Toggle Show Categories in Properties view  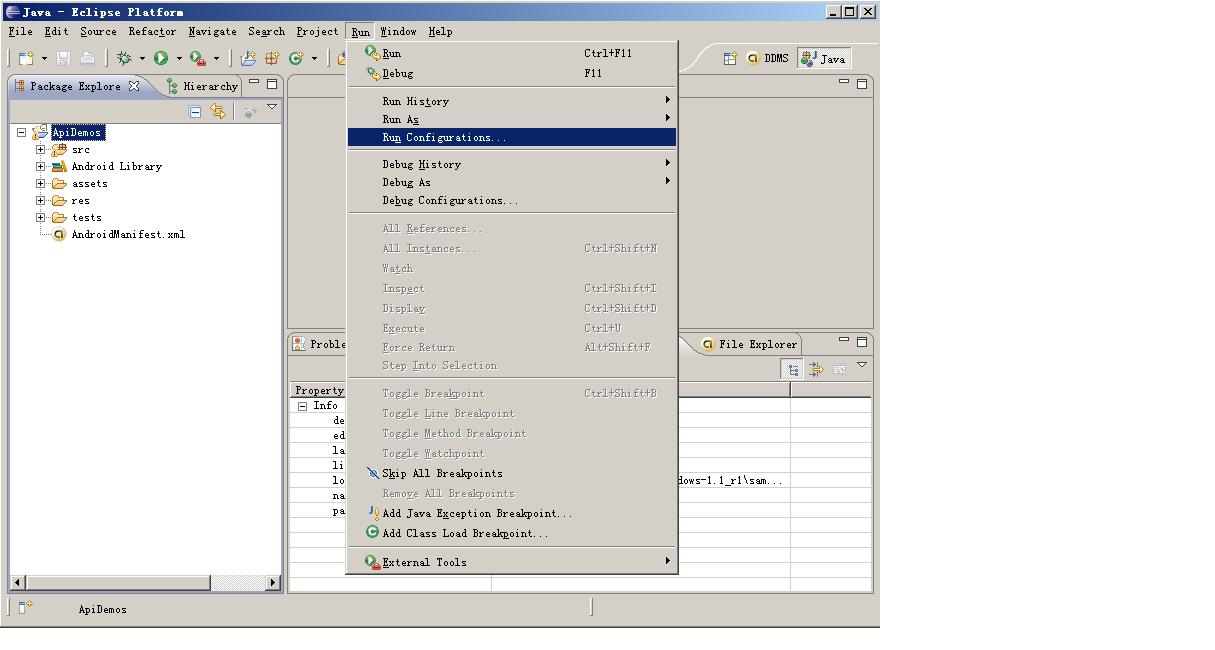[x=793, y=370]
